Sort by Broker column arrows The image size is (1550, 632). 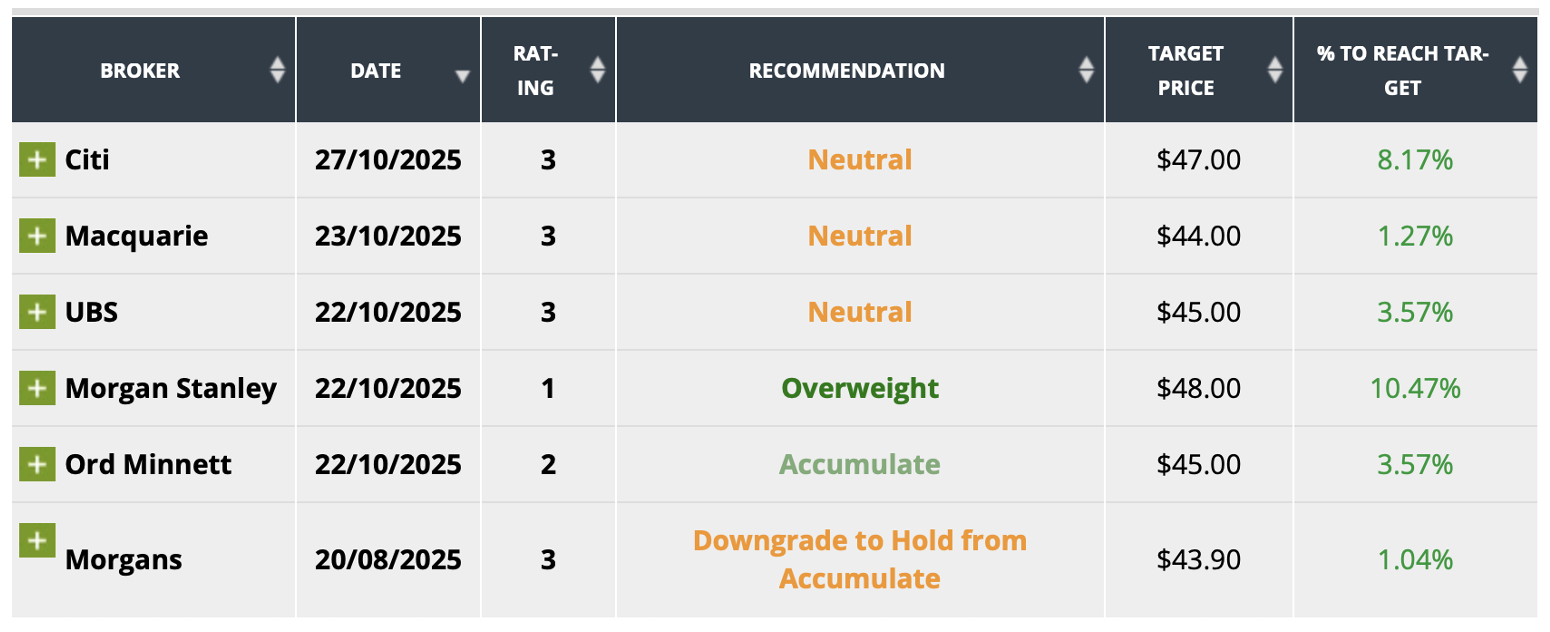tap(278, 70)
